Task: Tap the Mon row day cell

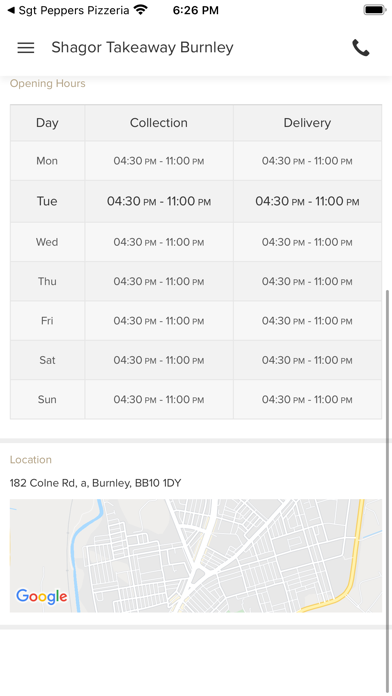Action: [47, 161]
